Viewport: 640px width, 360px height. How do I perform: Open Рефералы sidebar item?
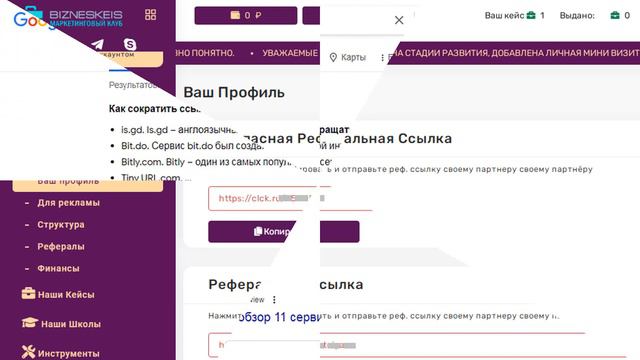61,247
